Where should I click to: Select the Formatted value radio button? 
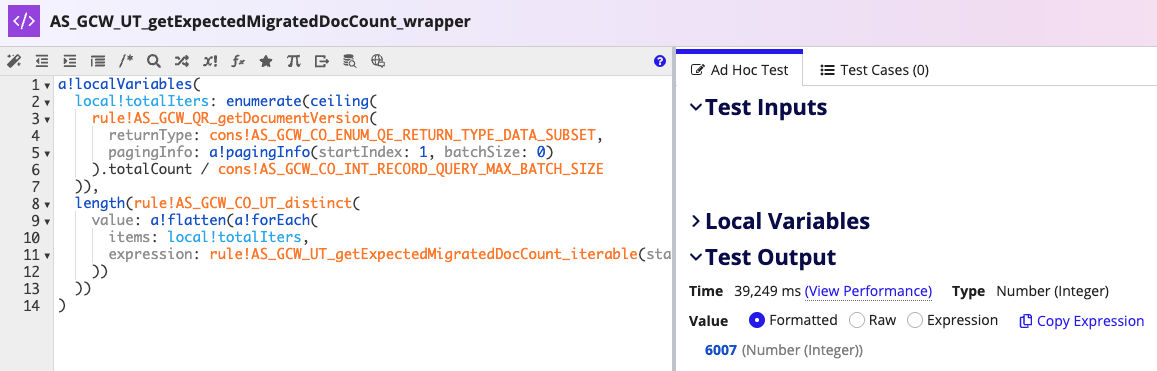756,320
